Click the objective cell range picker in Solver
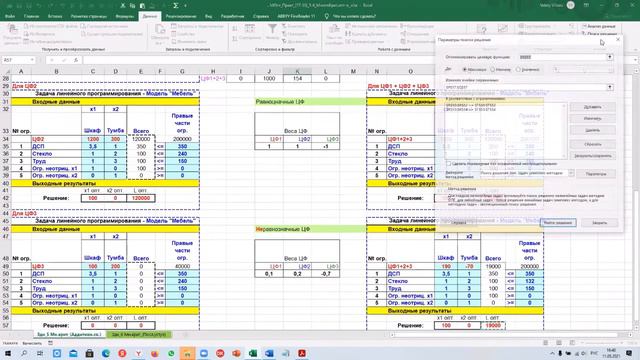This screenshot has height=360, width=640. click(609, 57)
